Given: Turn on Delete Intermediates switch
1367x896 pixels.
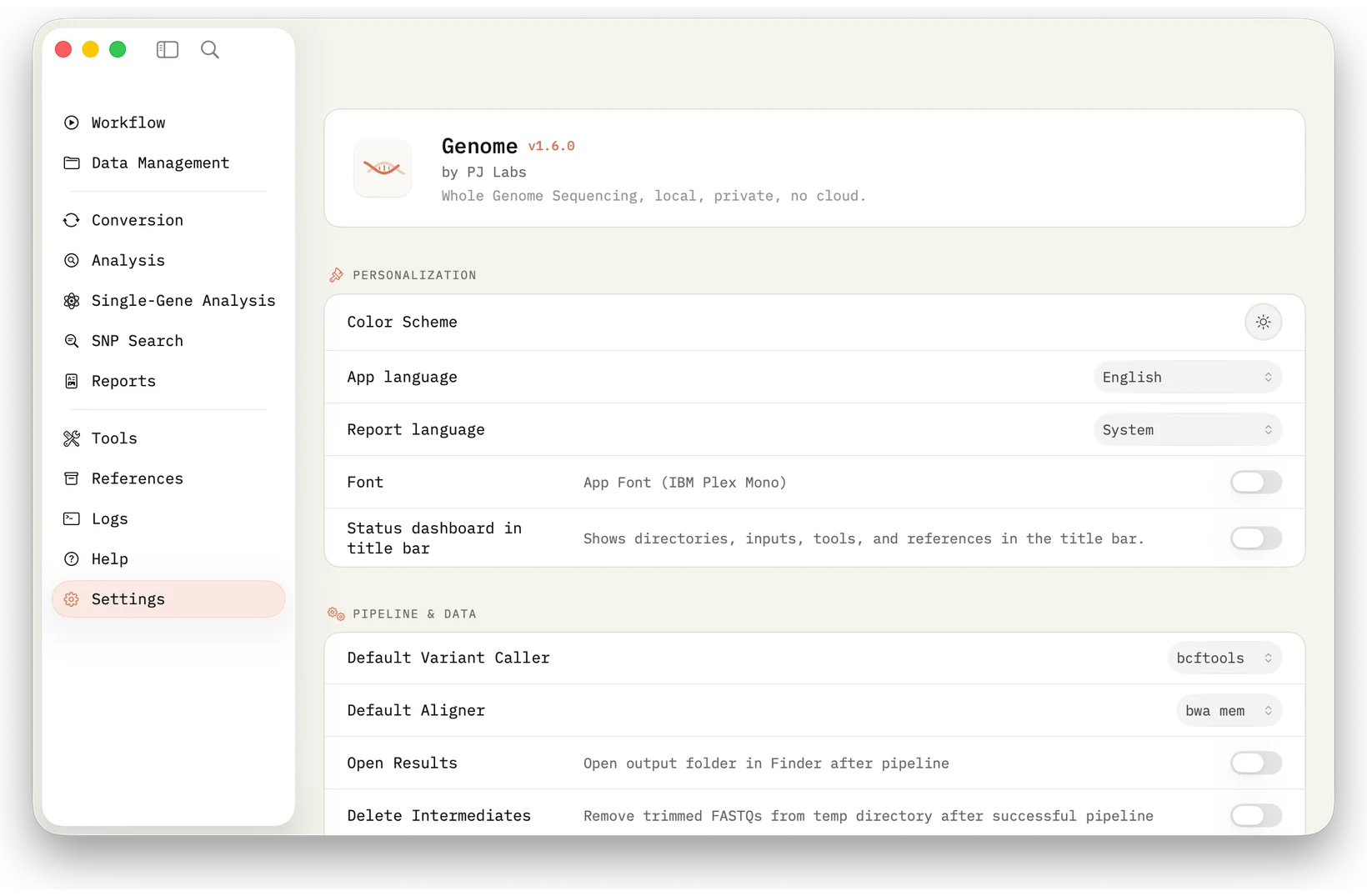Looking at the screenshot, I should pyautogui.click(x=1256, y=816).
